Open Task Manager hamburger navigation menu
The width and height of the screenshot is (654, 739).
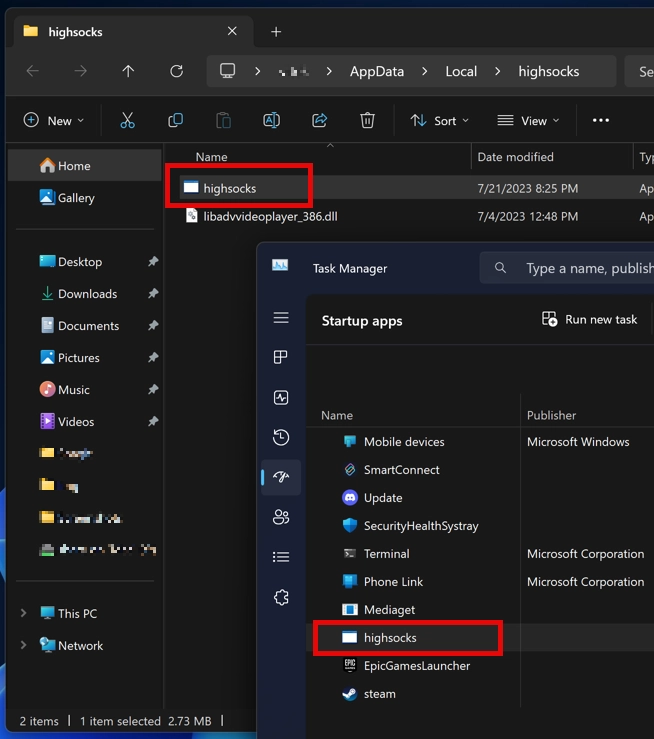[x=281, y=318]
